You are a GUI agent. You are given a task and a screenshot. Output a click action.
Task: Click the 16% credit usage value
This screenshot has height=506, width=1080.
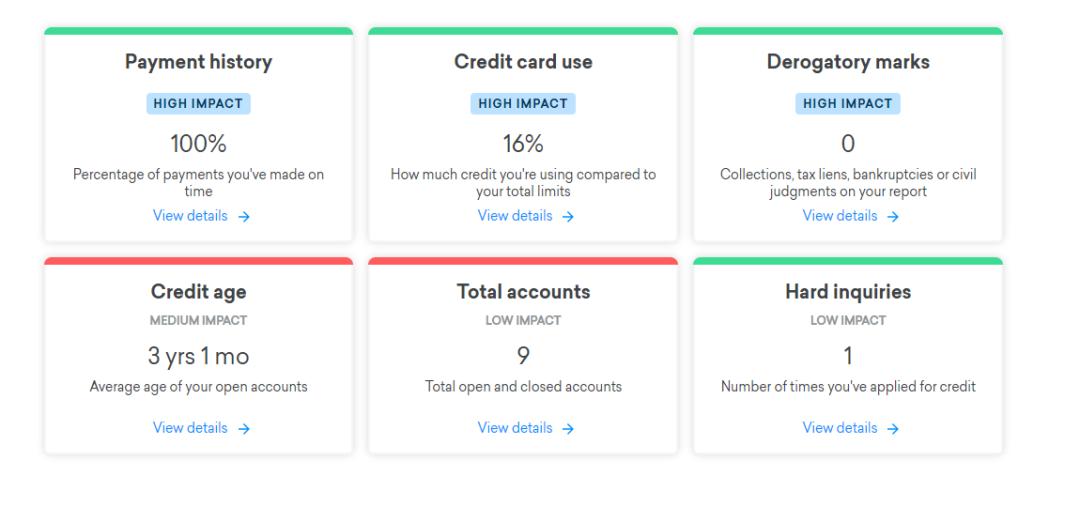[523, 144]
